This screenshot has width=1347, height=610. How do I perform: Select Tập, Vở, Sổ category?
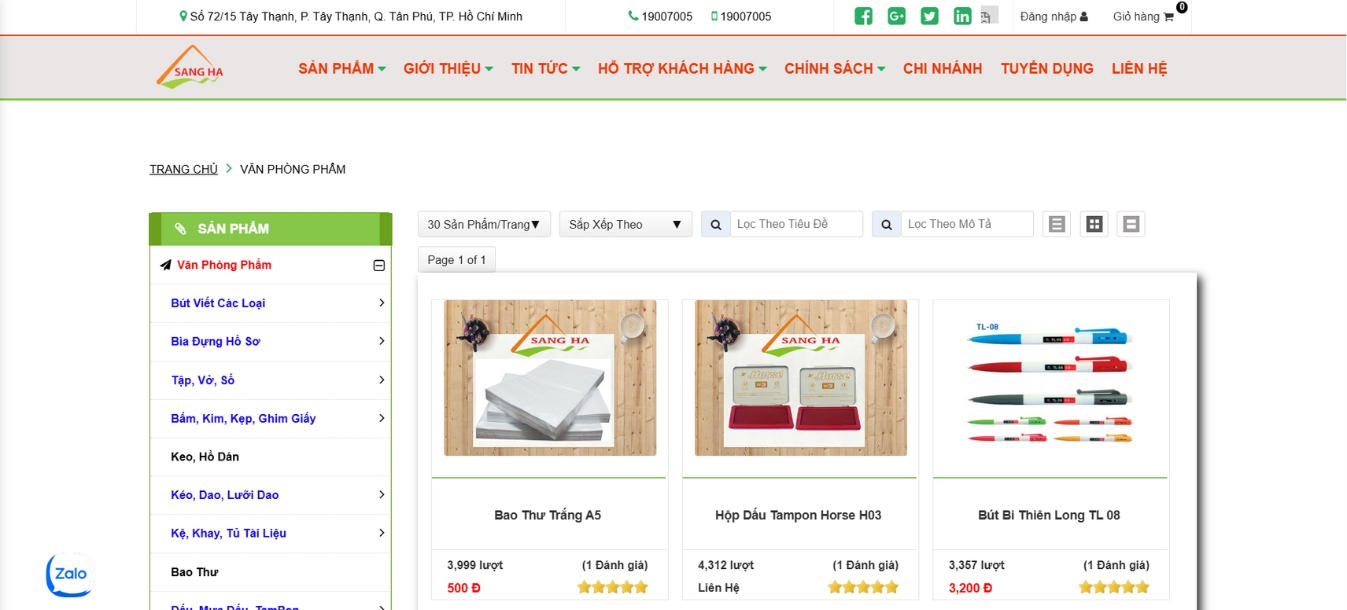203,379
